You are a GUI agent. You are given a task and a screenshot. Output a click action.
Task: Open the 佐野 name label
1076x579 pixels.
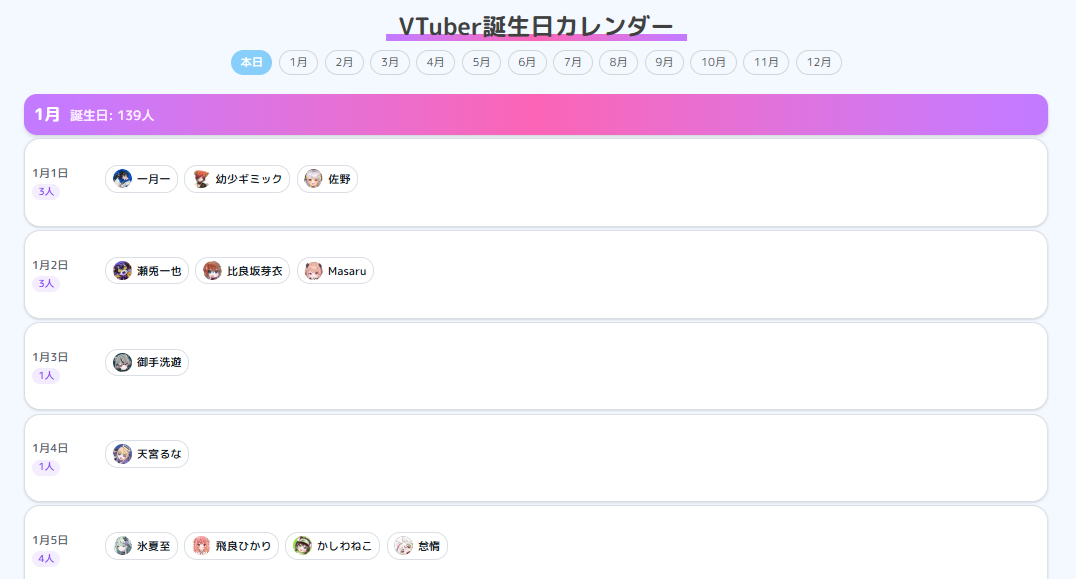tap(339, 179)
